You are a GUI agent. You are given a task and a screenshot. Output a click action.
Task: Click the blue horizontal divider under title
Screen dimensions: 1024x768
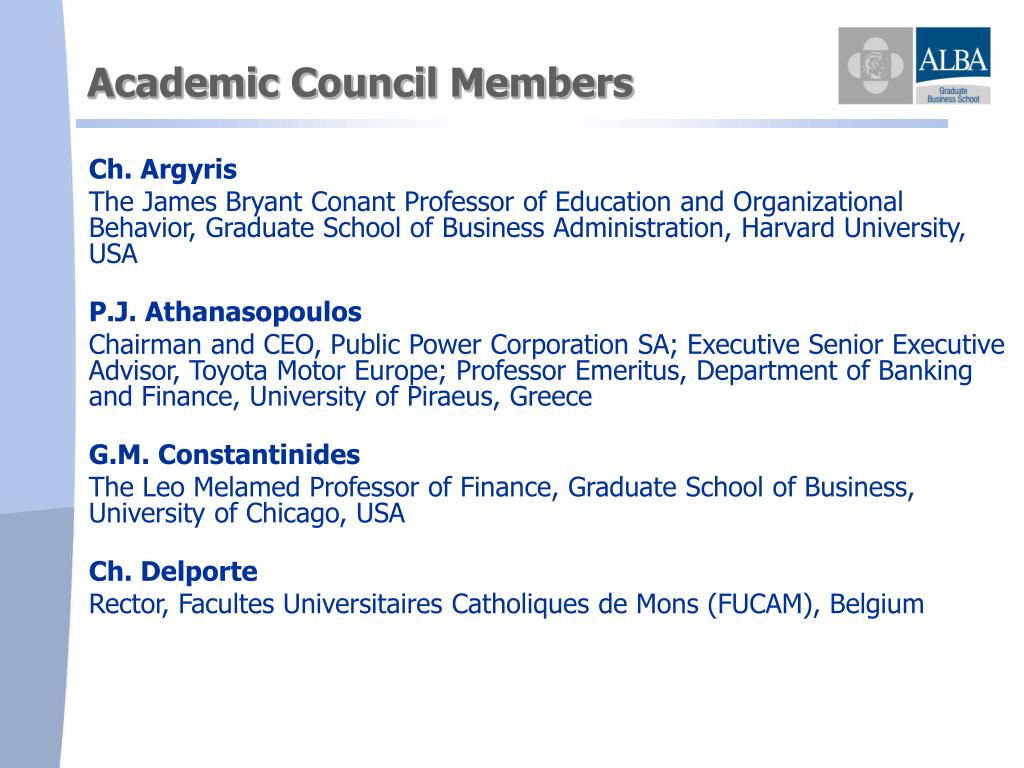[512, 123]
